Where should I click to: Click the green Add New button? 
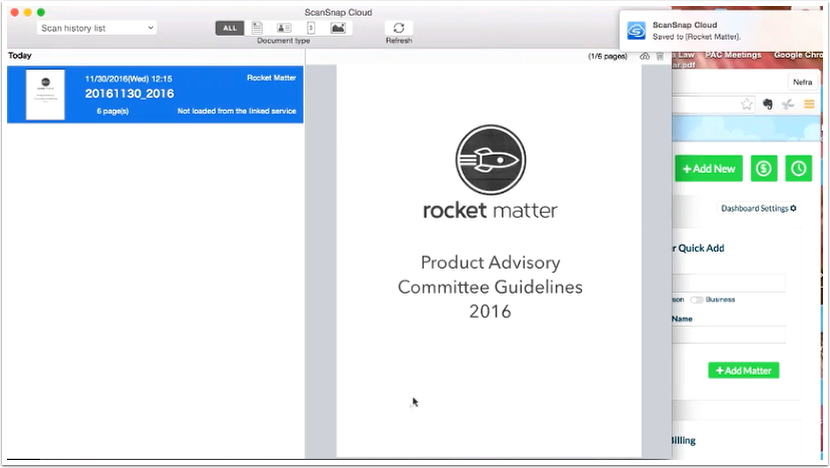click(x=709, y=169)
